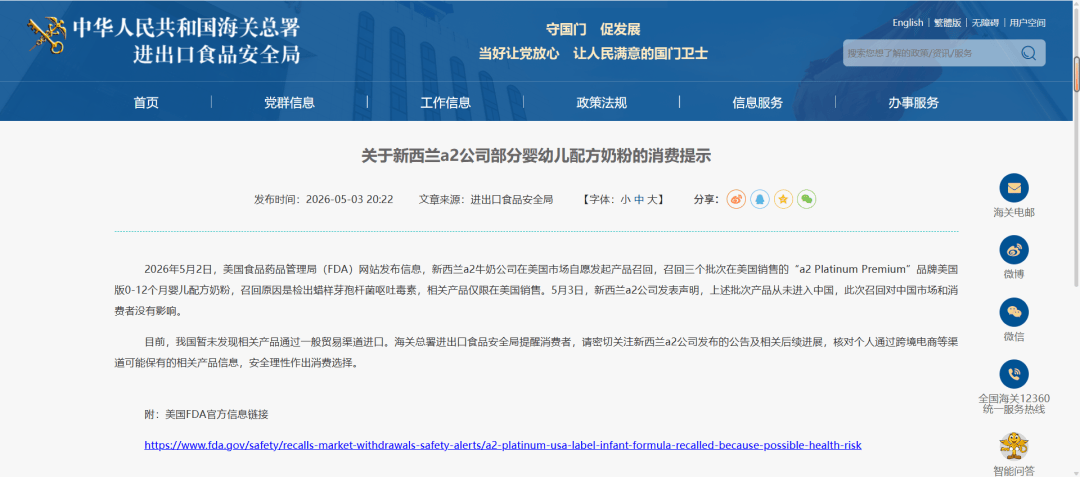Focus the policy search input field

tap(930, 53)
